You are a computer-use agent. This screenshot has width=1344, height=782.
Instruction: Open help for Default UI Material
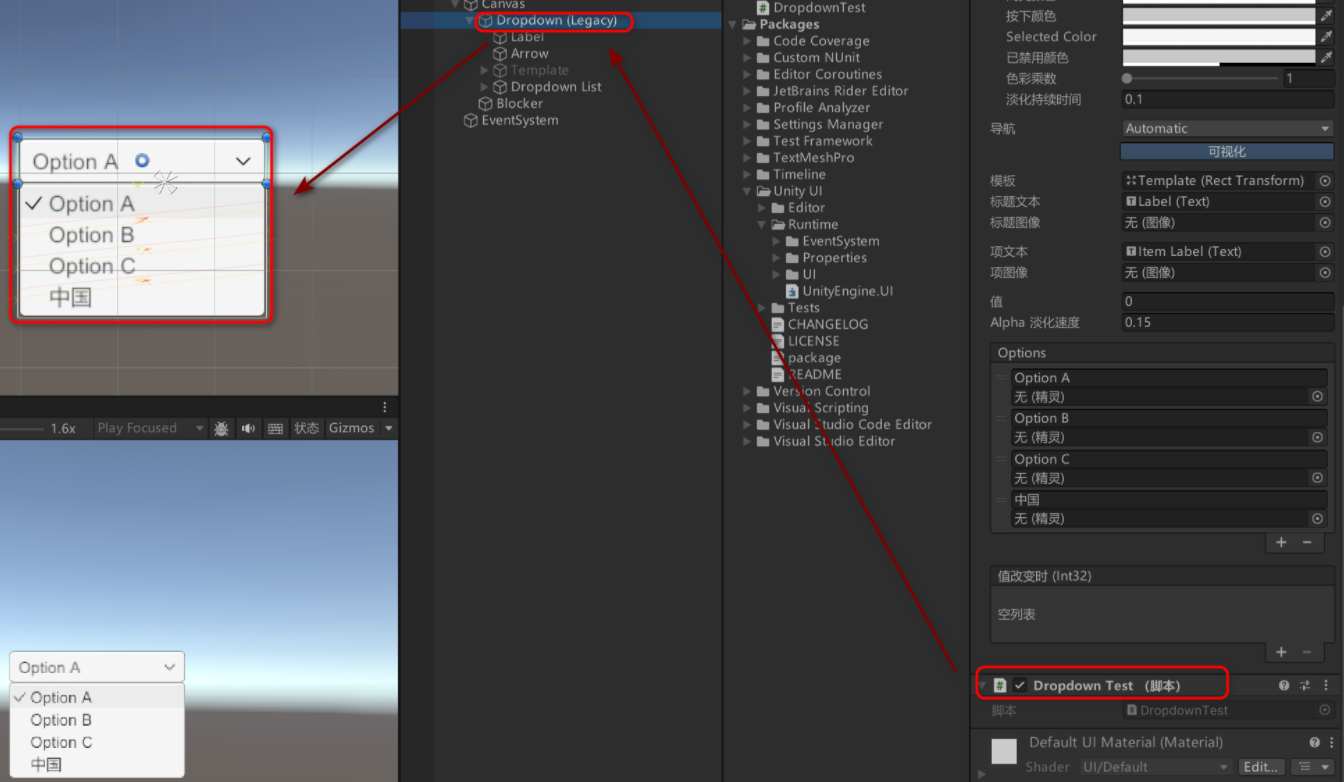[1315, 743]
